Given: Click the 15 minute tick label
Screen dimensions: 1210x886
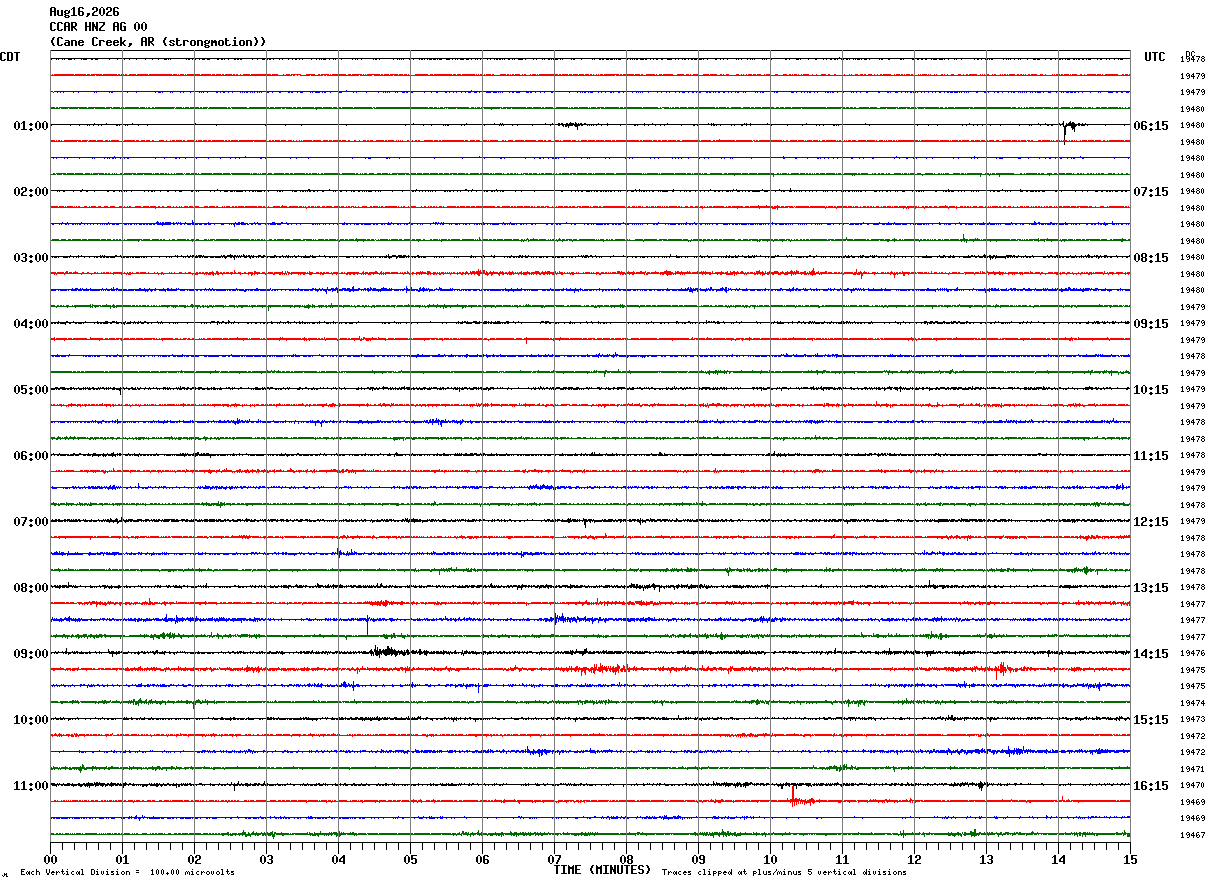Looking at the screenshot, I should click(x=1130, y=859).
